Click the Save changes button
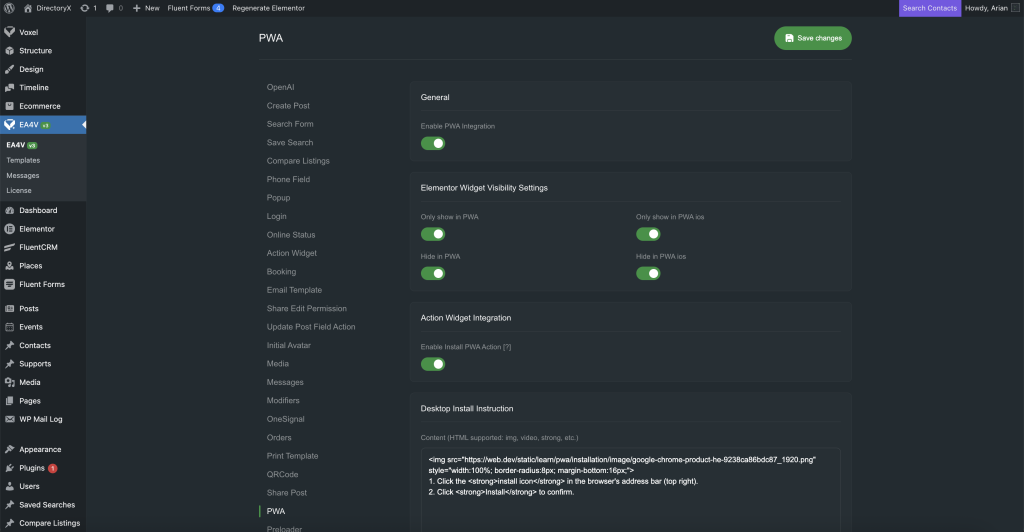Image resolution: width=1024 pixels, height=532 pixels. [x=812, y=38]
